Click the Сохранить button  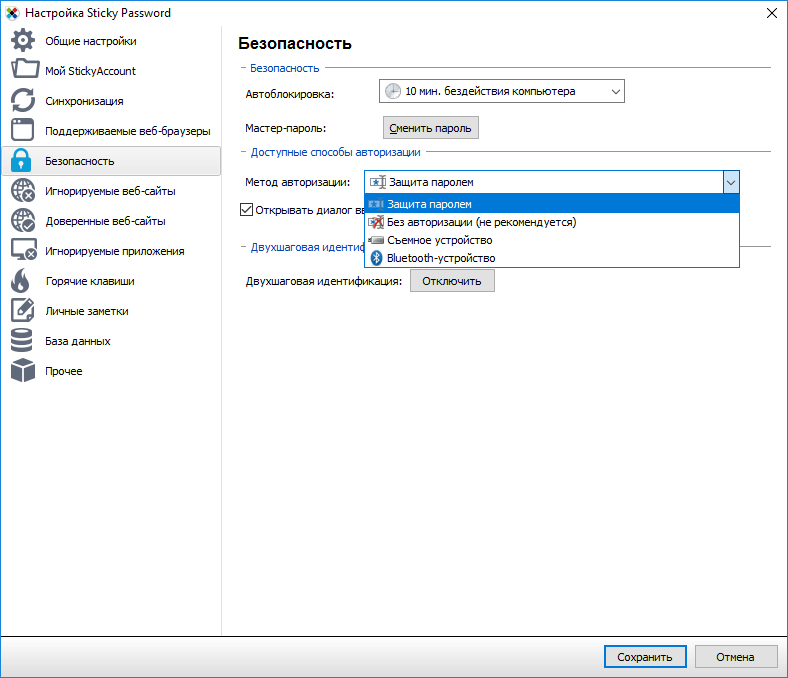645,656
